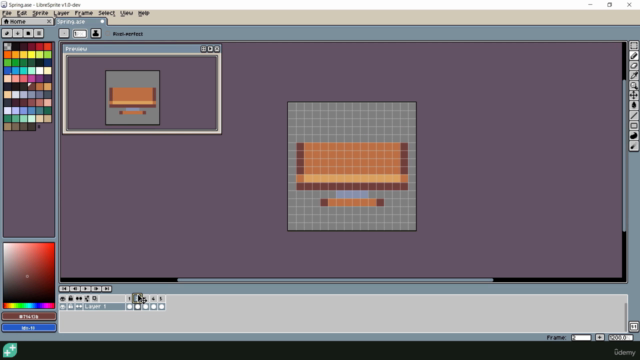Click Layer 1 cel in frame 3
The width and height of the screenshot is (640, 360).
point(146,307)
